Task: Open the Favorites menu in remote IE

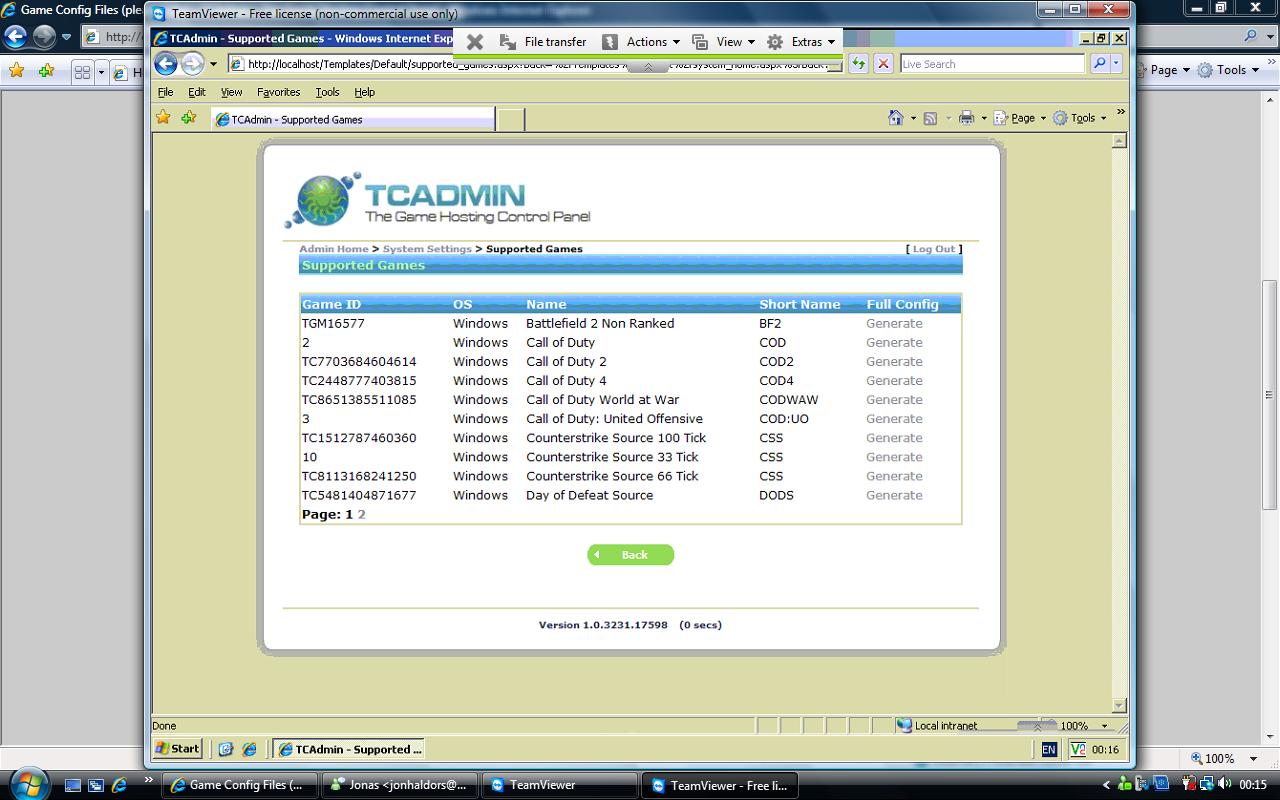Action: pos(278,92)
